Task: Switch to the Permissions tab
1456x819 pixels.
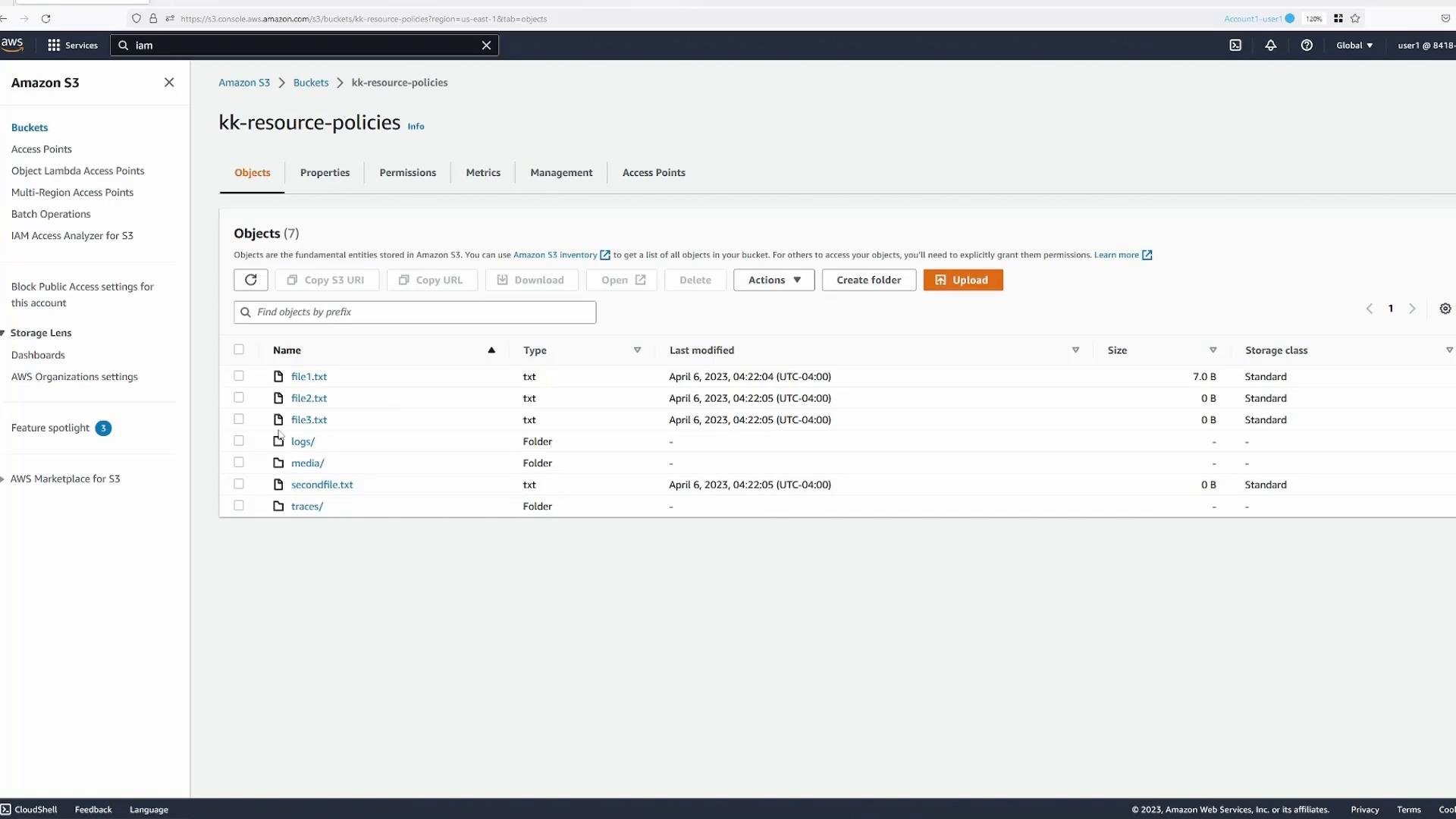Action: pos(408,173)
